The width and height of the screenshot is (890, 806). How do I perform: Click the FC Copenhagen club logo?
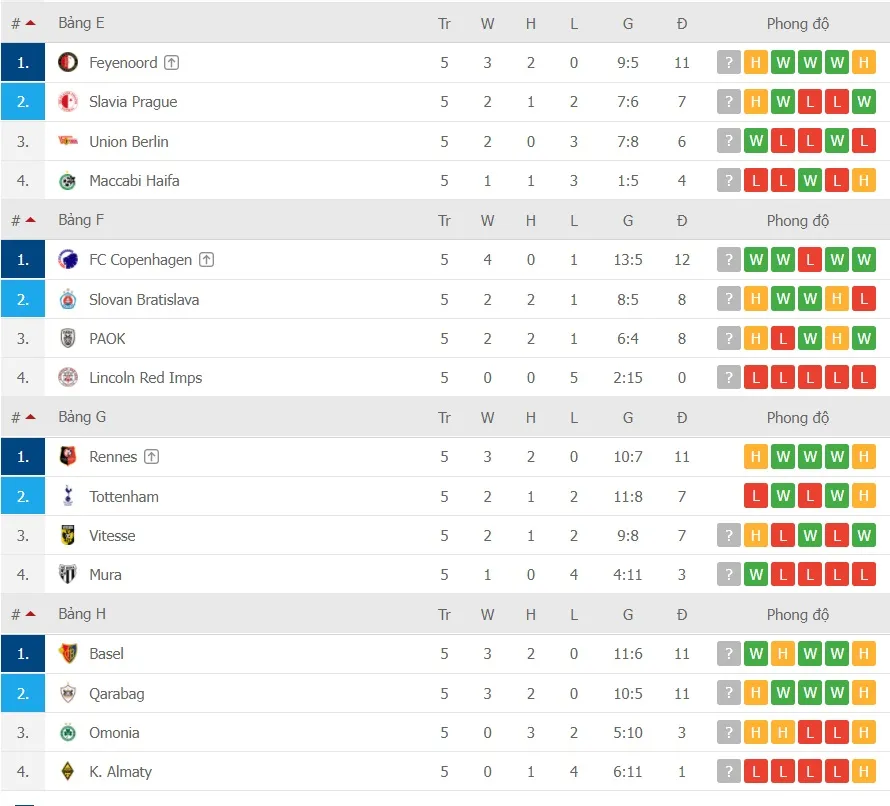pos(66,259)
